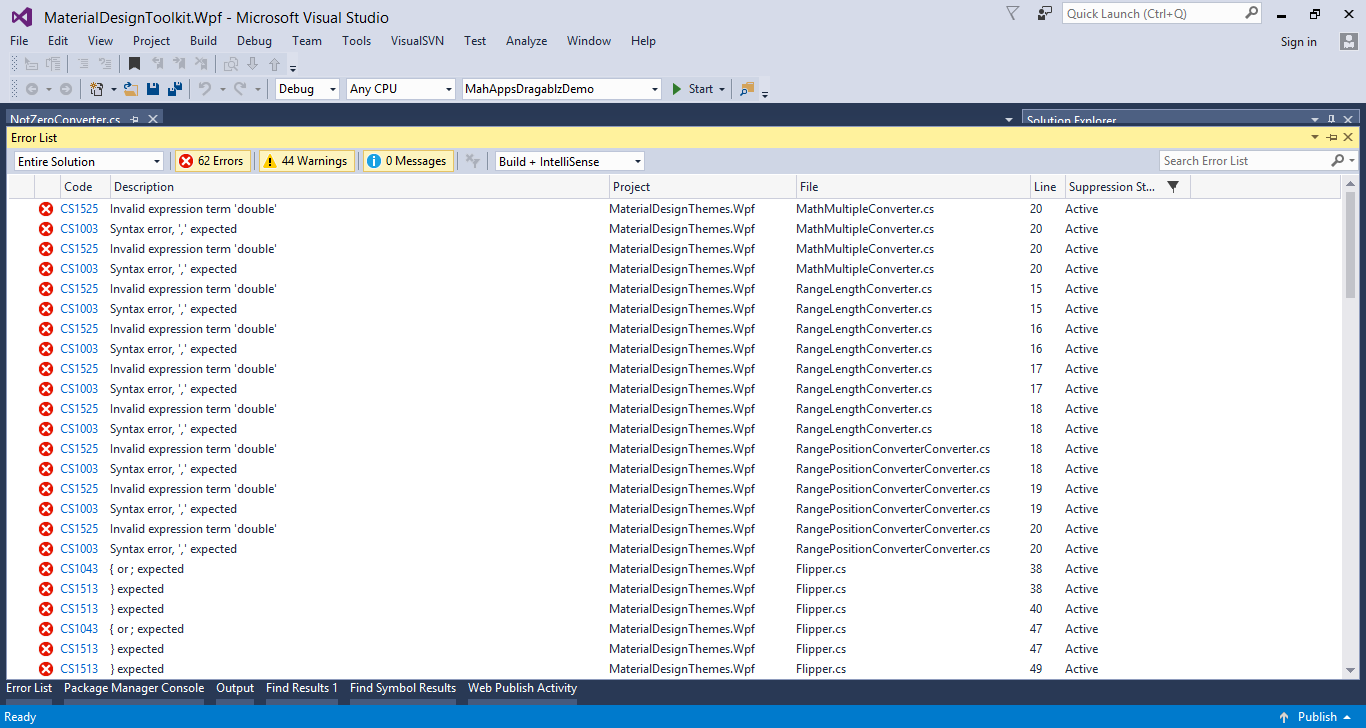Click the Save All toolbar icon
Viewport: 1366px width, 728px height.
[175, 89]
